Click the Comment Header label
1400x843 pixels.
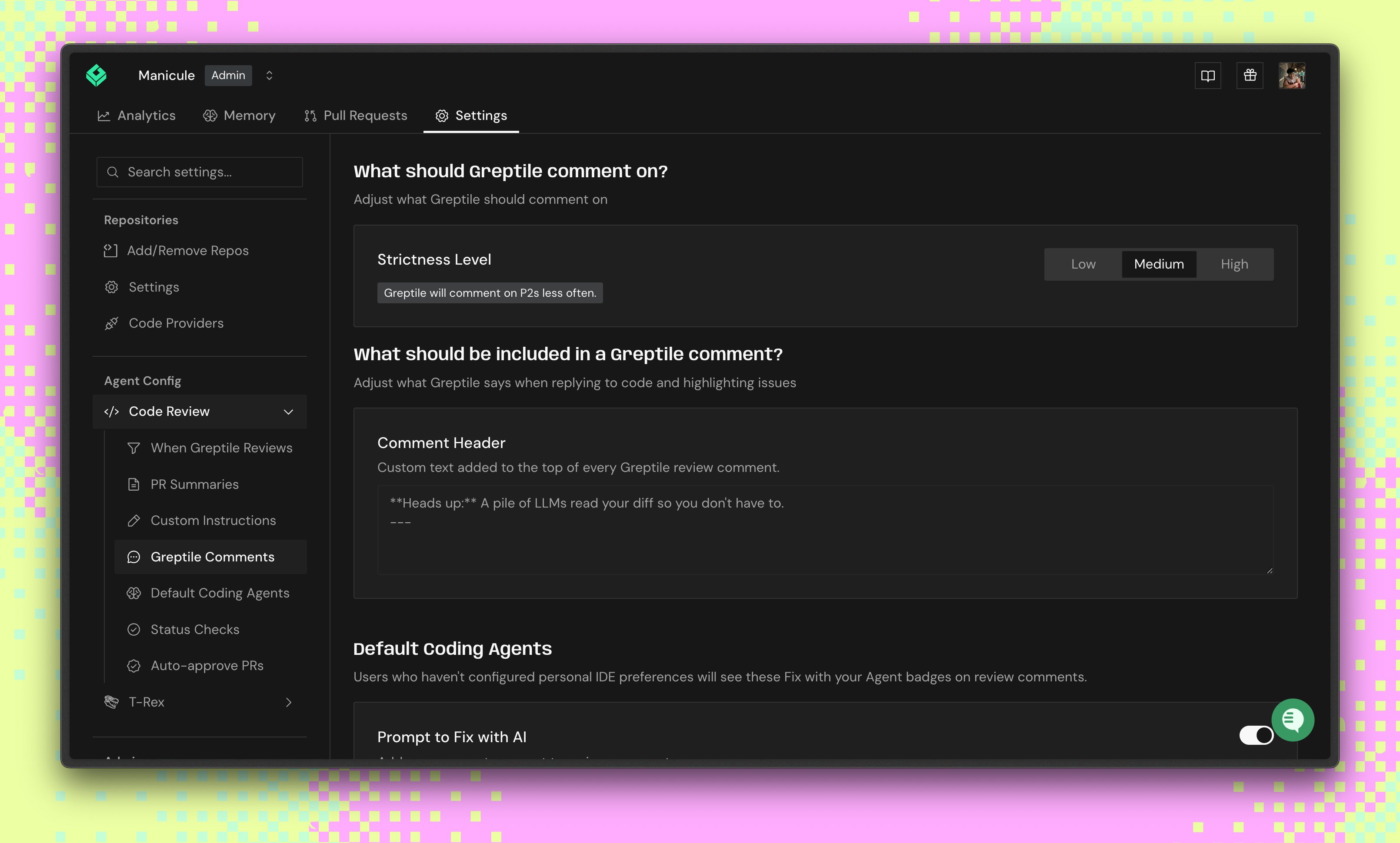441,443
